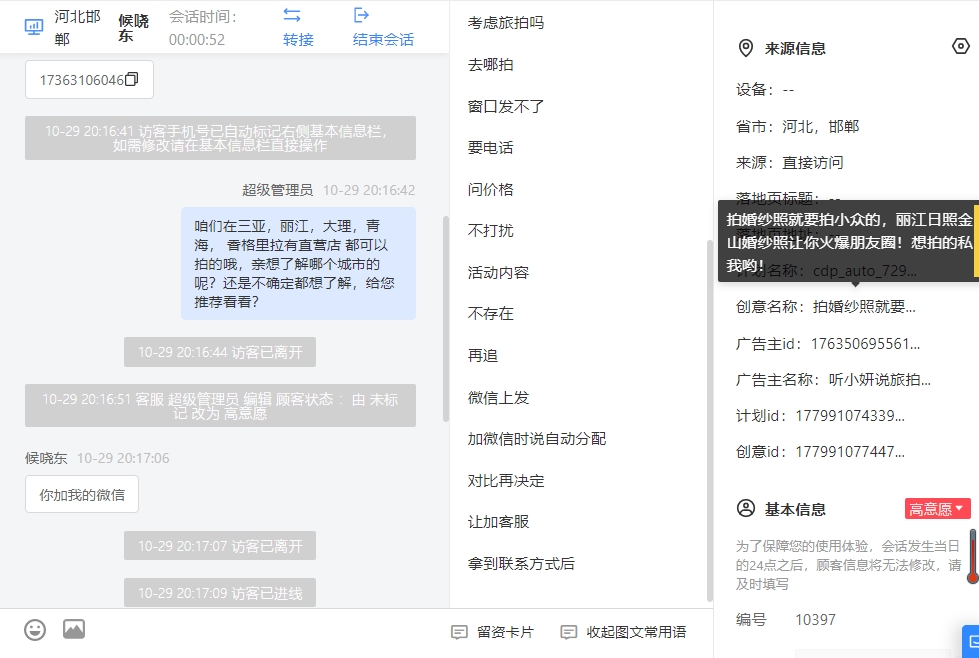
Task: Choose the 对比再决定 quick reply
Action: pyautogui.click(x=506, y=481)
